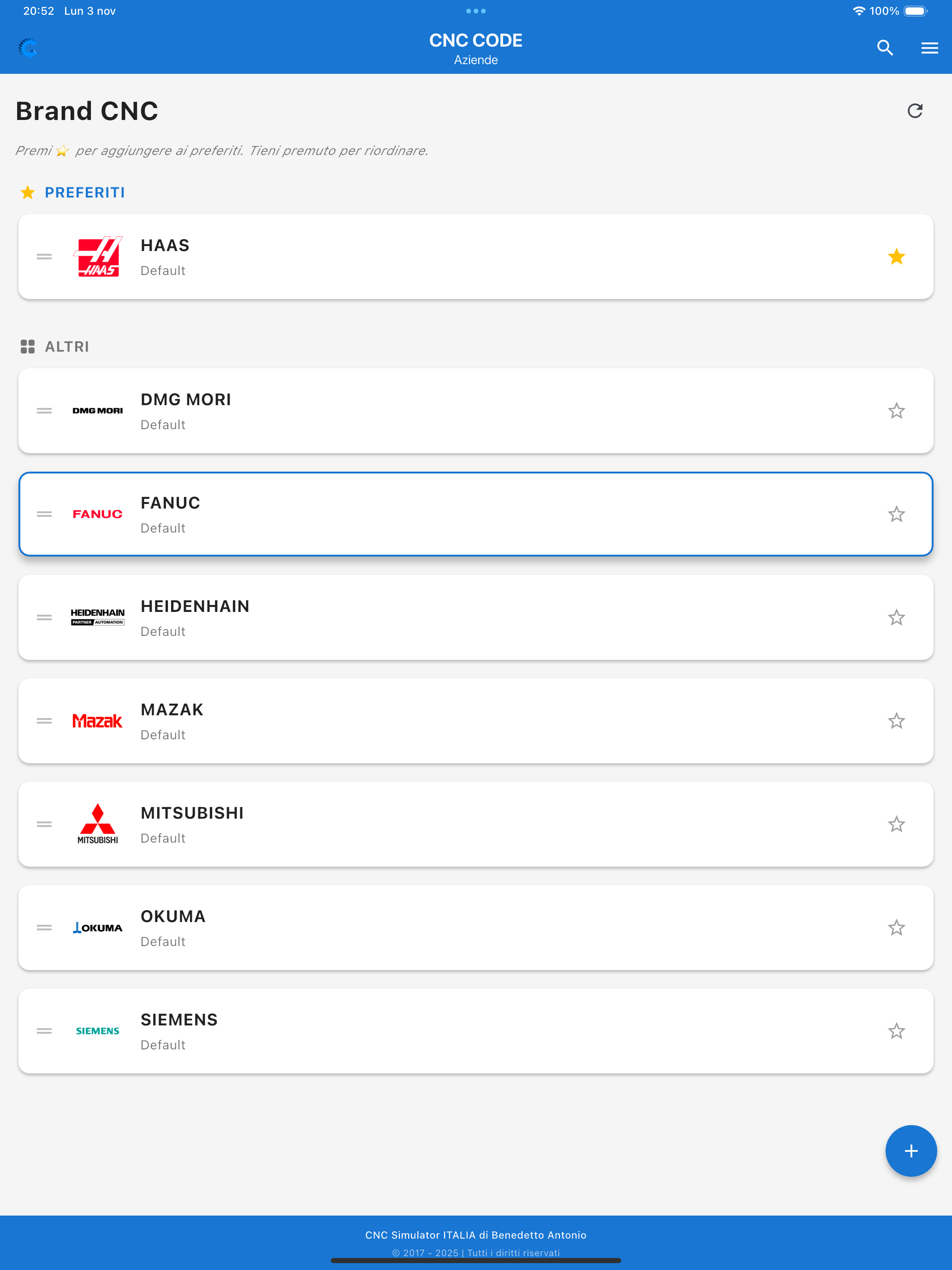Tap the Aziende subtitle
The image size is (952, 1270).
[476, 60]
